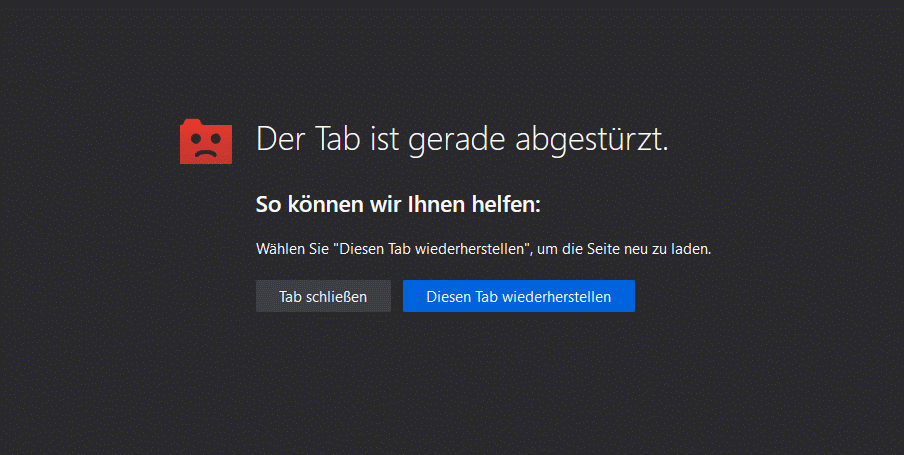Click the red sad-face crashed tab icon
The image size is (904, 455).
tap(206, 141)
